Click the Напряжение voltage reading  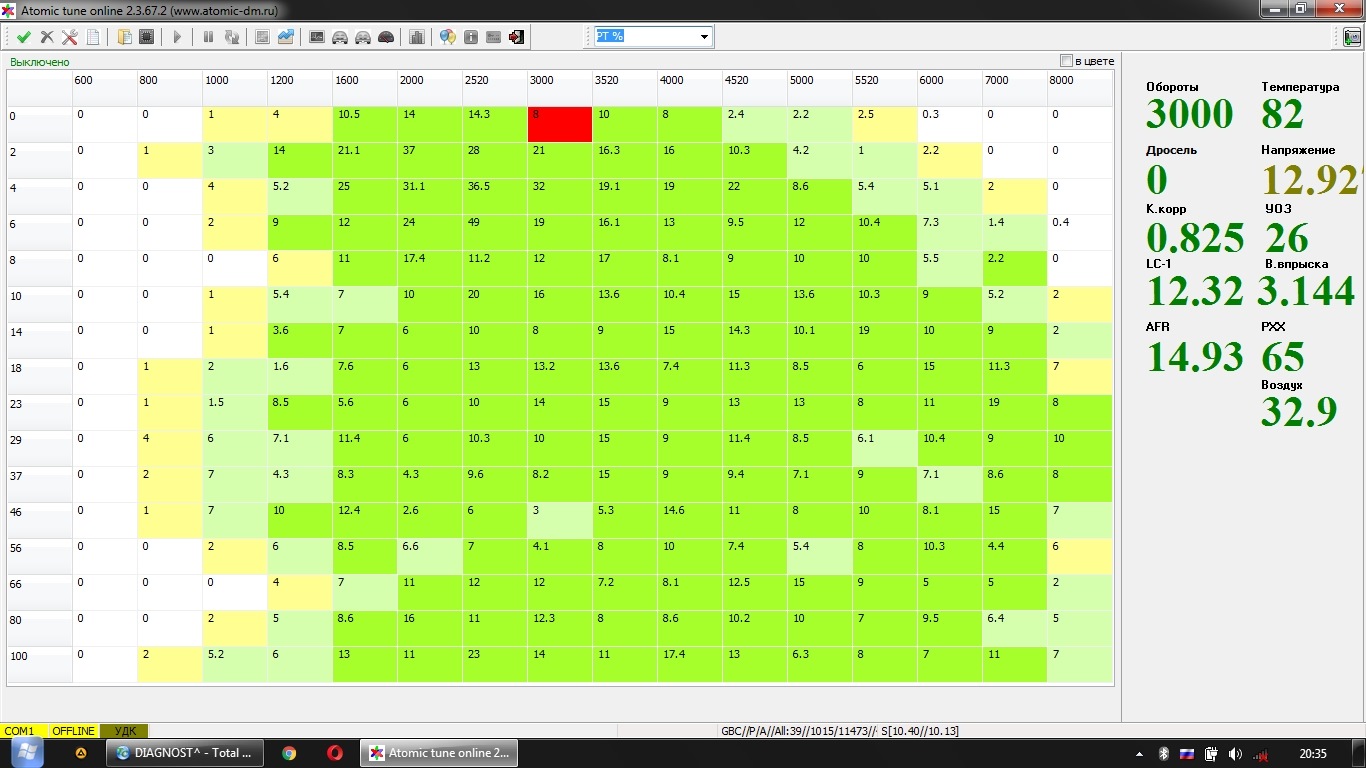click(x=1313, y=180)
